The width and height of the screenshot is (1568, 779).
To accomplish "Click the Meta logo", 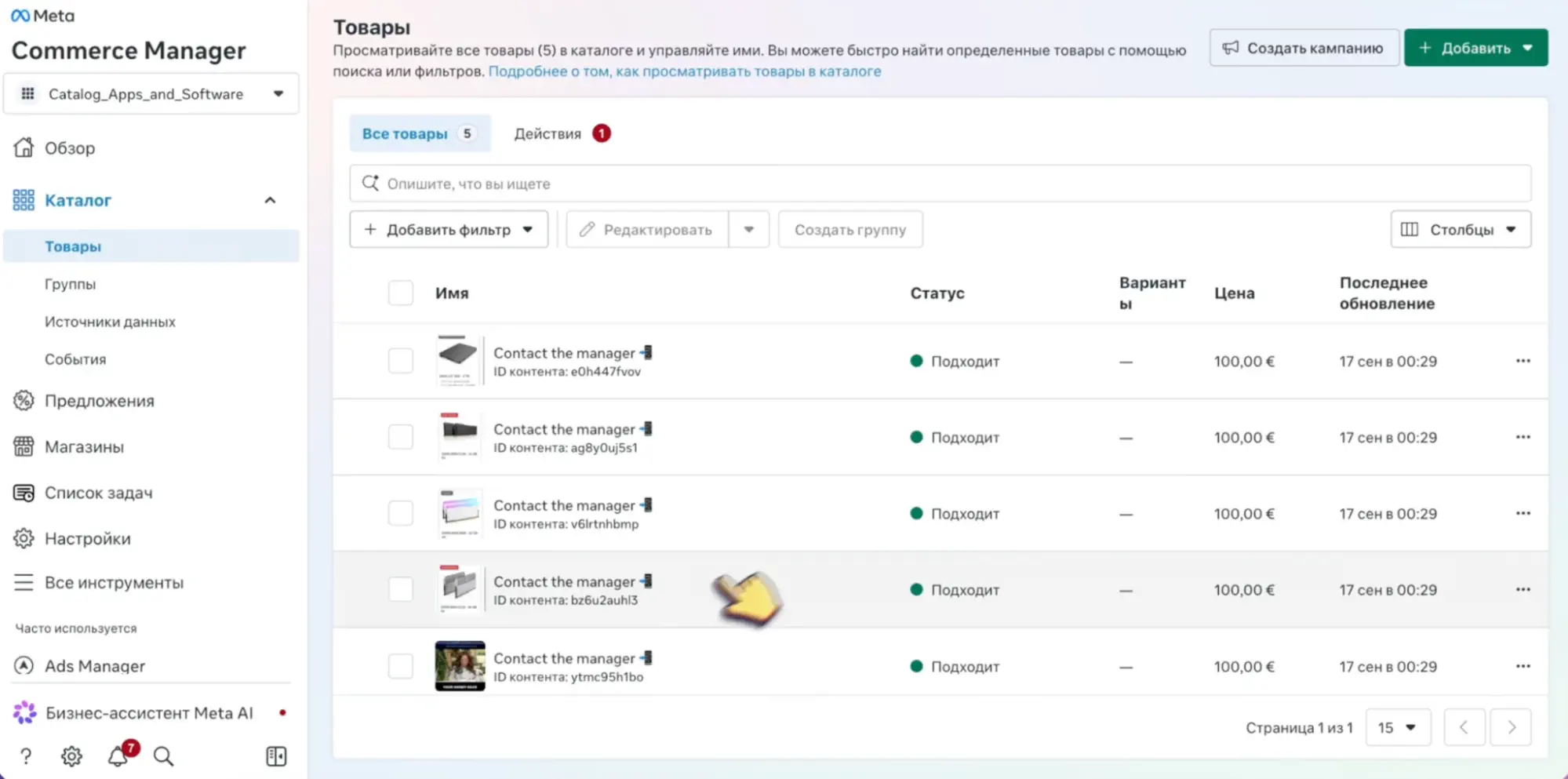I will [43, 16].
